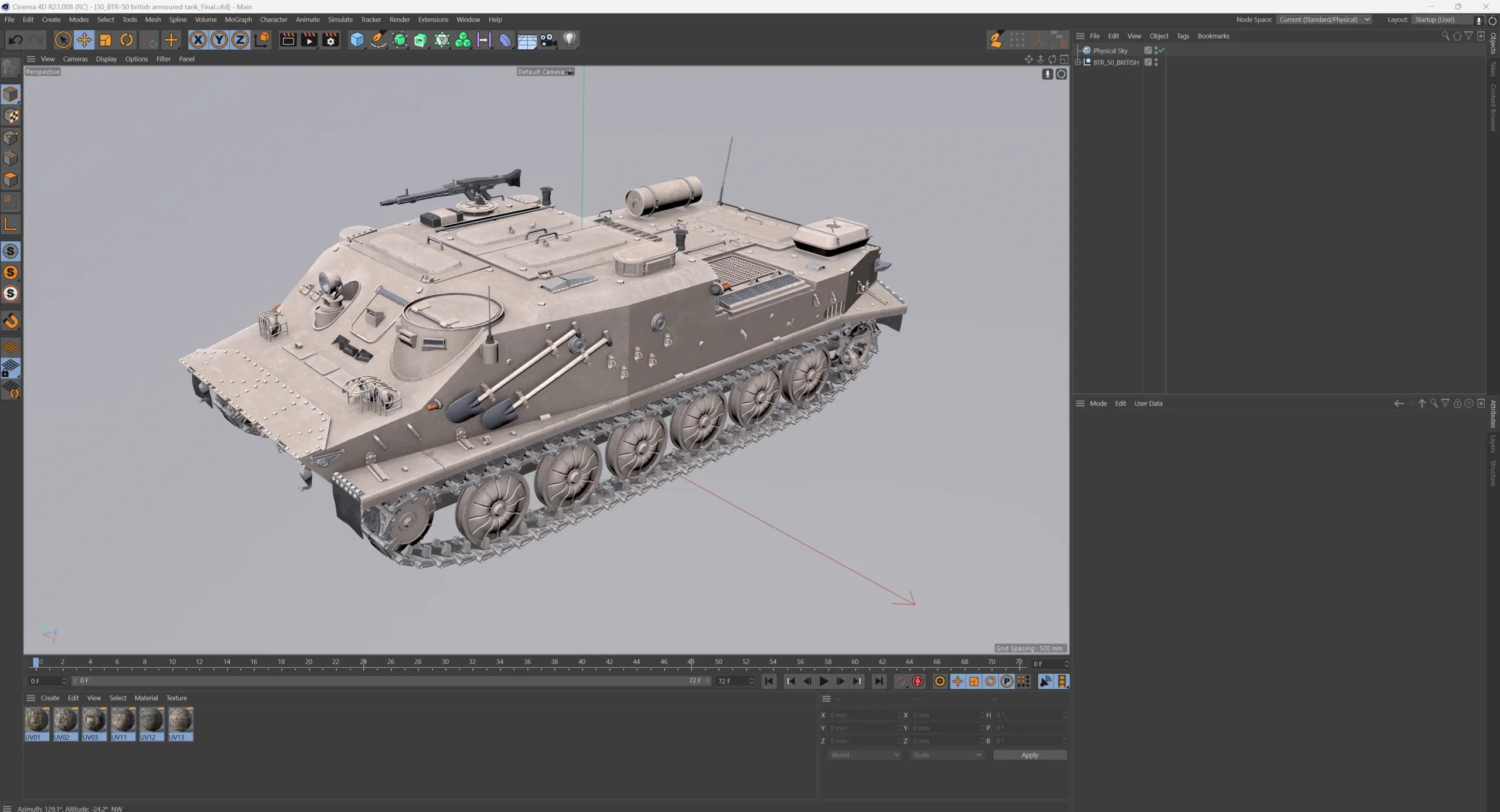Click the Apply button in the Coordinates panel
Image resolution: width=1500 pixels, height=812 pixels.
coord(1030,755)
